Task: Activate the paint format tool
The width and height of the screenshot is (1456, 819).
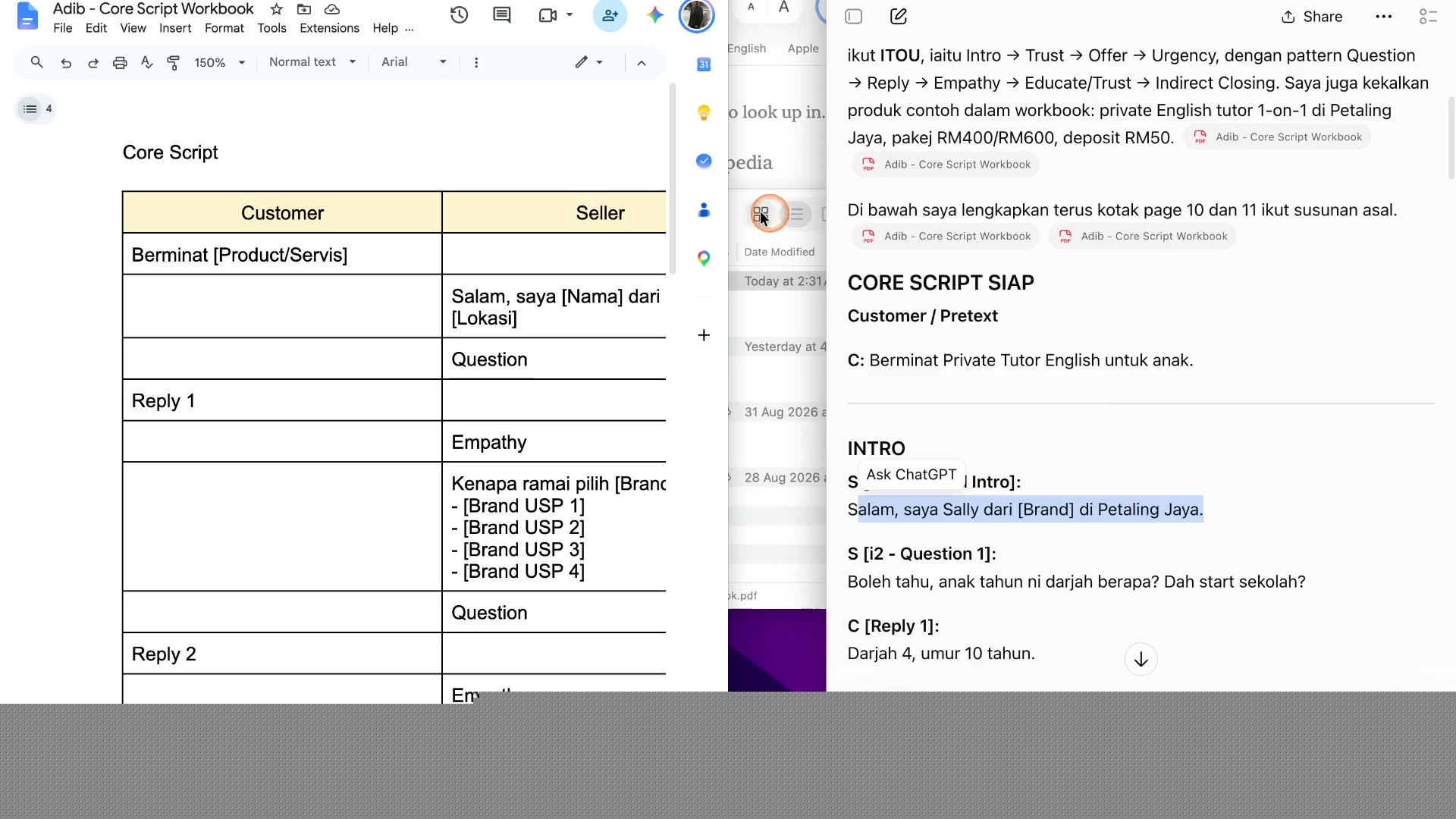Action: [x=174, y=62]
